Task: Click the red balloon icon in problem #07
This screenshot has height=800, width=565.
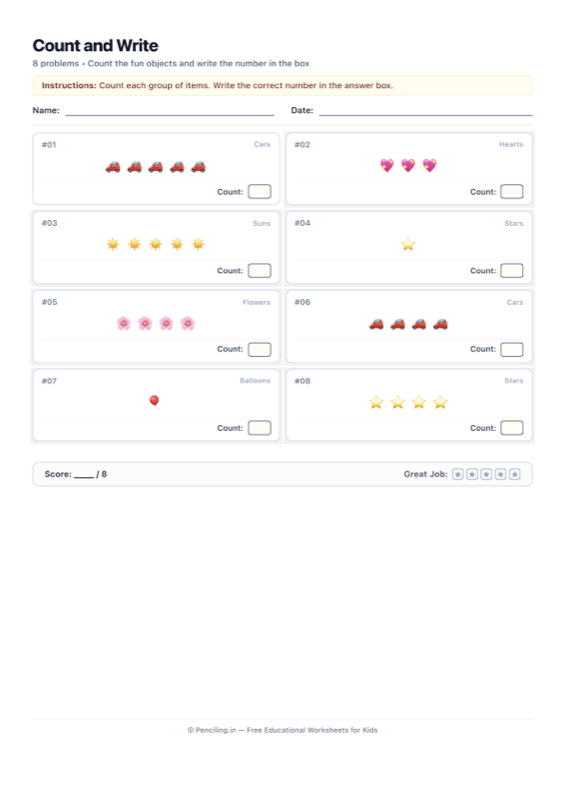Action: pos(154,402)
